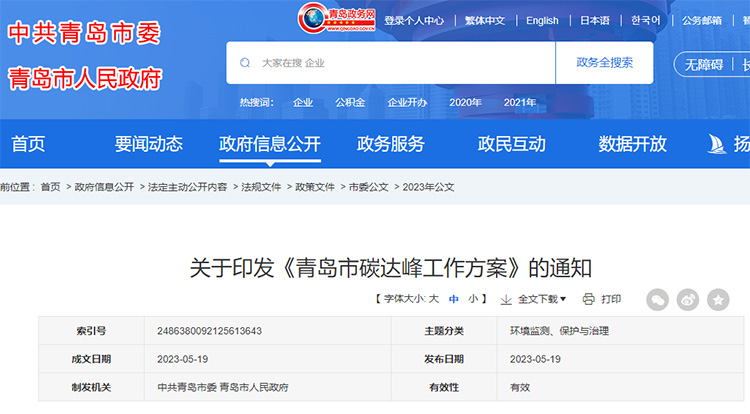
Task: Open the 数据开放 navigation tab
Action: tap(632, 144)
